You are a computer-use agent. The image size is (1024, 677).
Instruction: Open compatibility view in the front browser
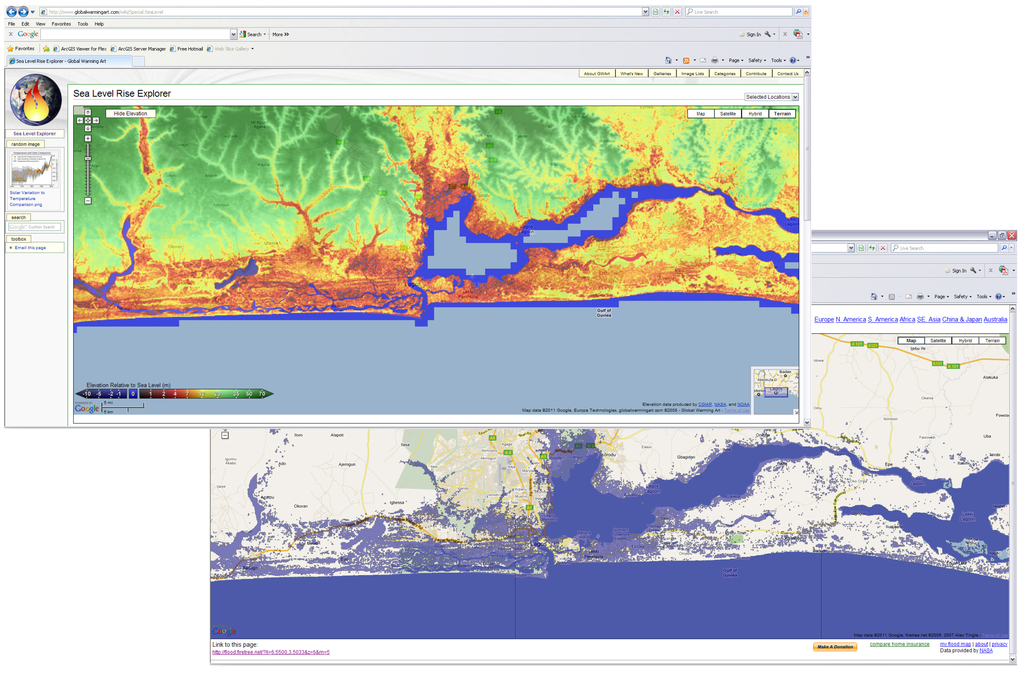pyautogui.click(x=655, y=12)
